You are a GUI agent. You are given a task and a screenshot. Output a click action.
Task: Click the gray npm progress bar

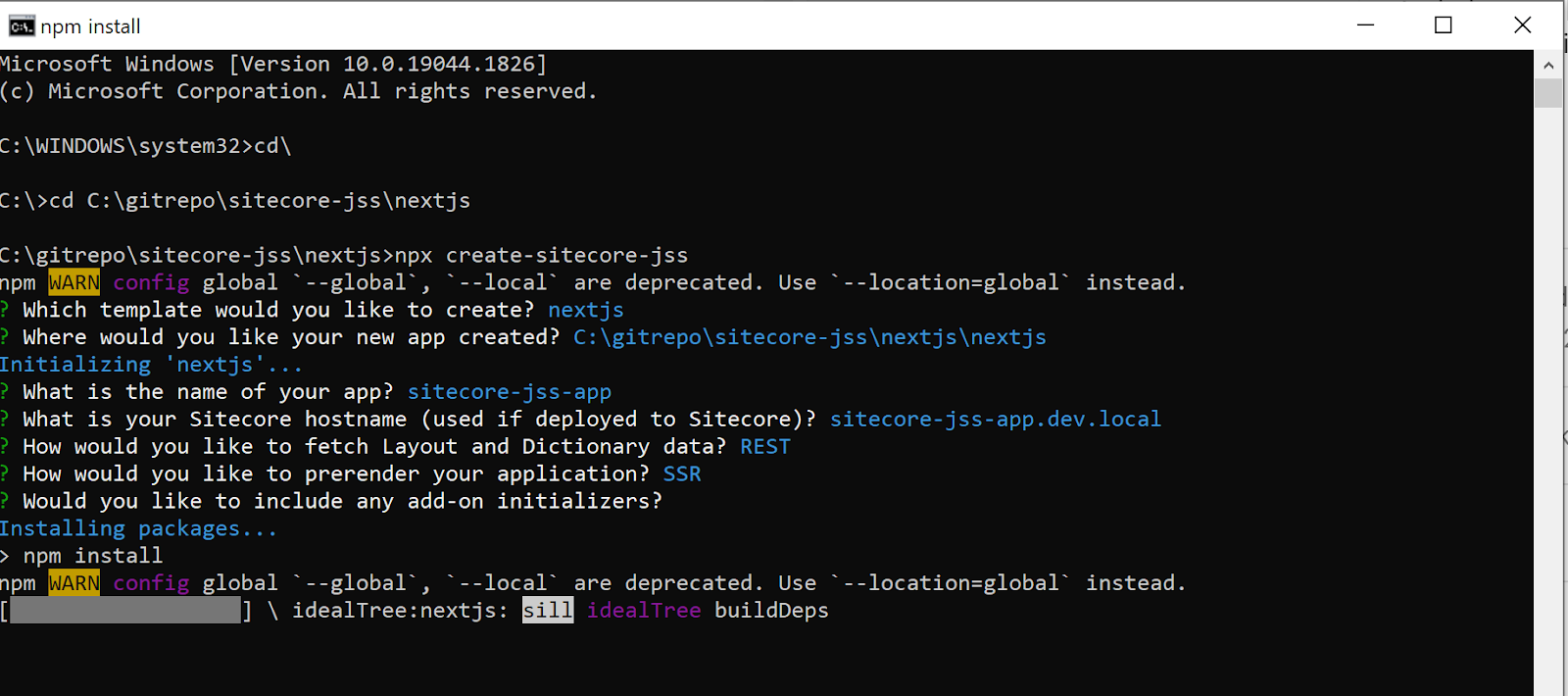125,611
